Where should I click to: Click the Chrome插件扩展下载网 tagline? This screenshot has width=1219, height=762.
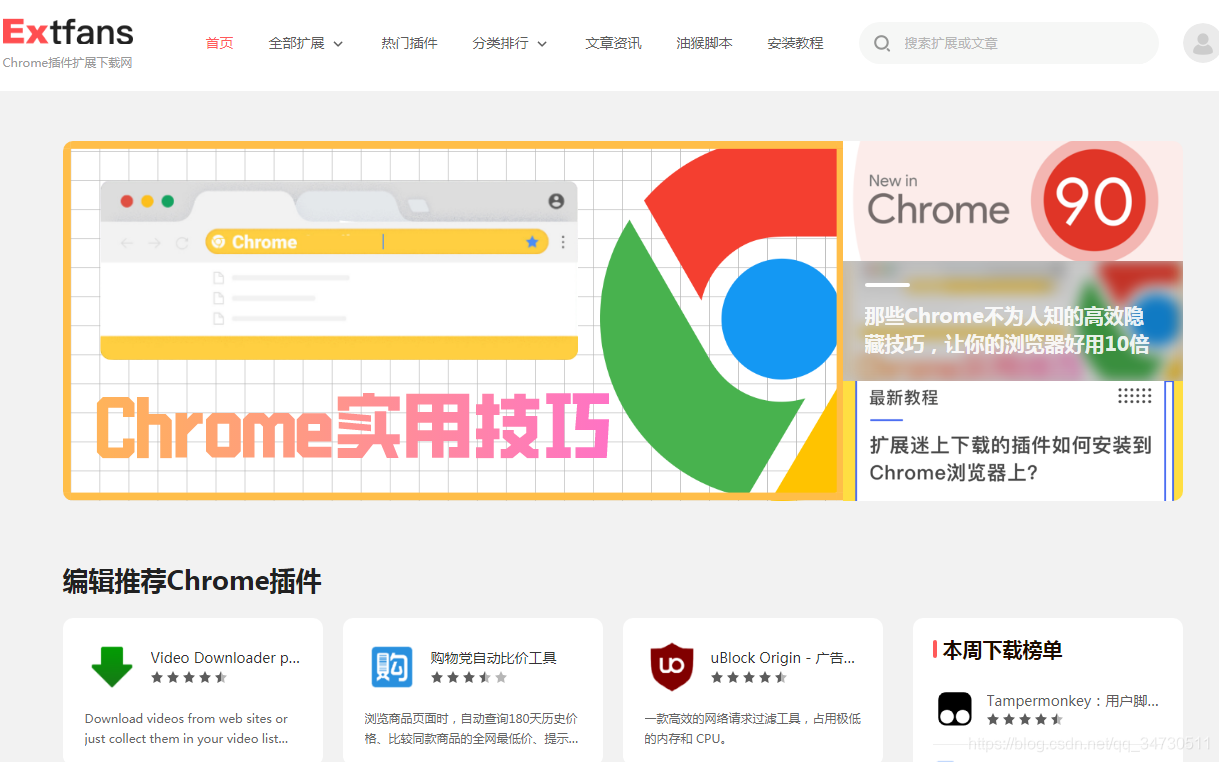tap(67, 63)
